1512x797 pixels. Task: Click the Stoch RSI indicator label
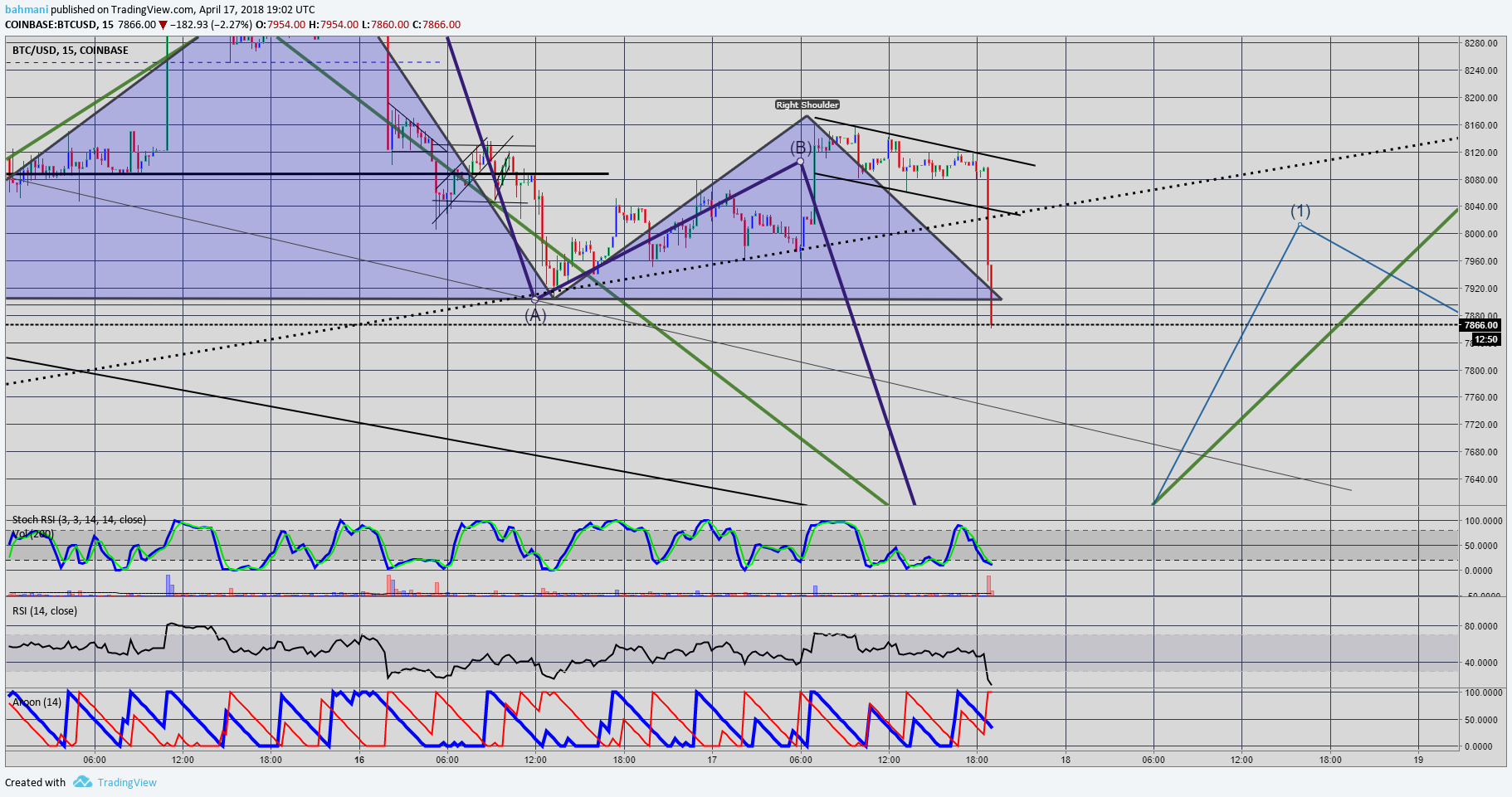click(79, 520)
